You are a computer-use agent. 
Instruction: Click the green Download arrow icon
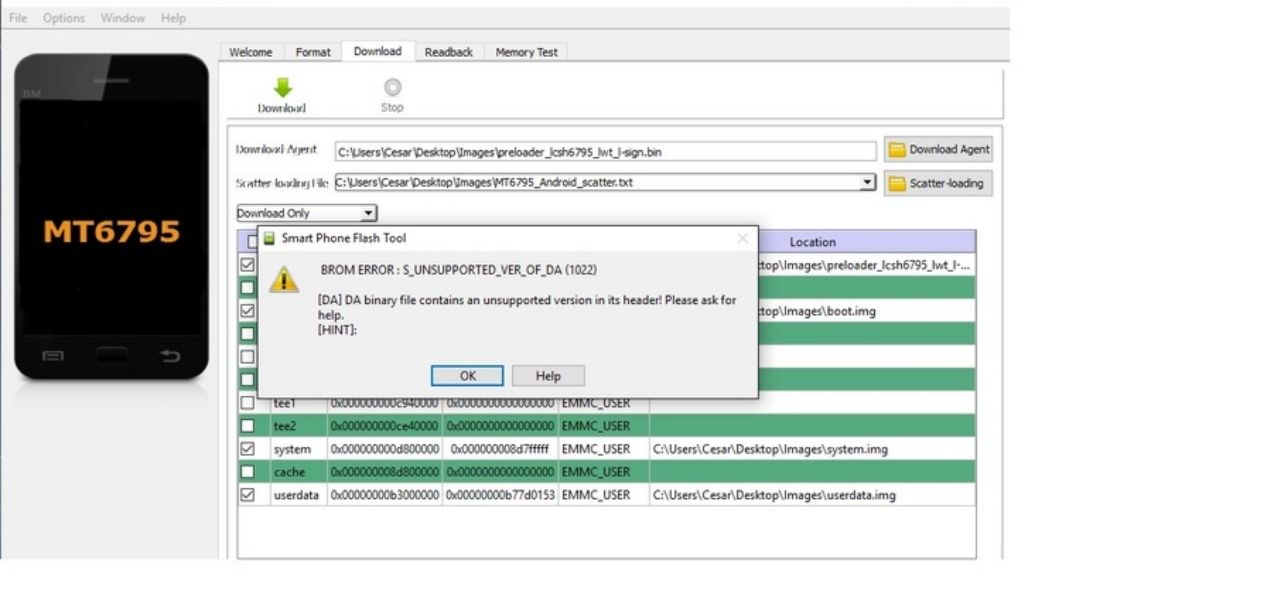coord(282,88)
